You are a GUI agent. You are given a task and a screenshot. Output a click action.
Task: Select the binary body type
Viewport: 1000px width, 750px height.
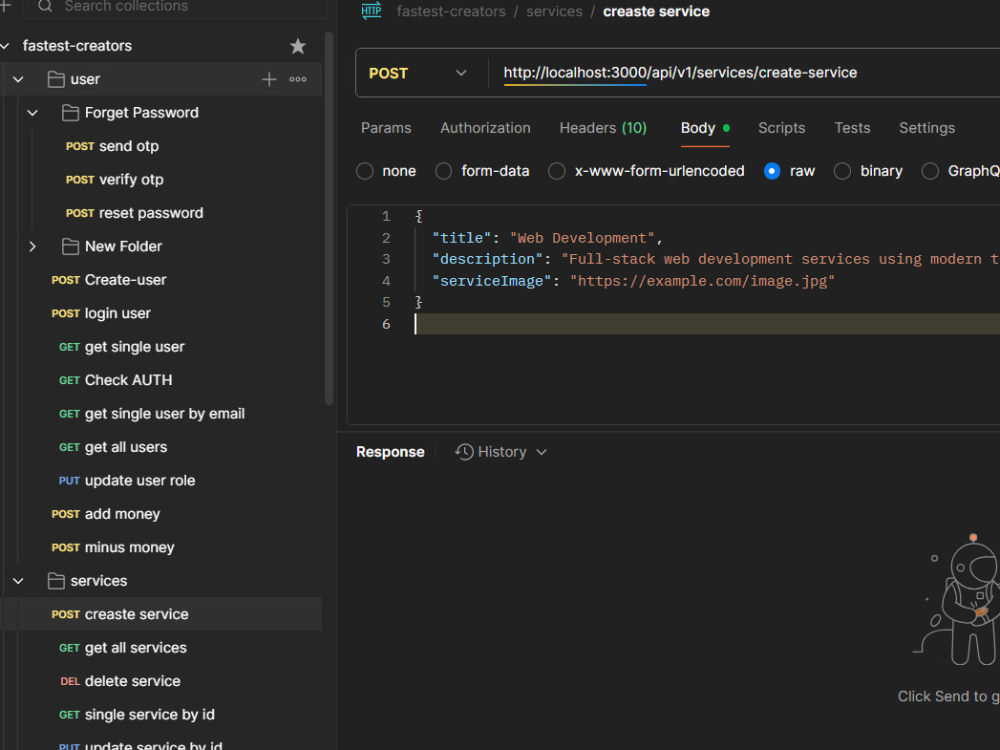click(842, 171)
